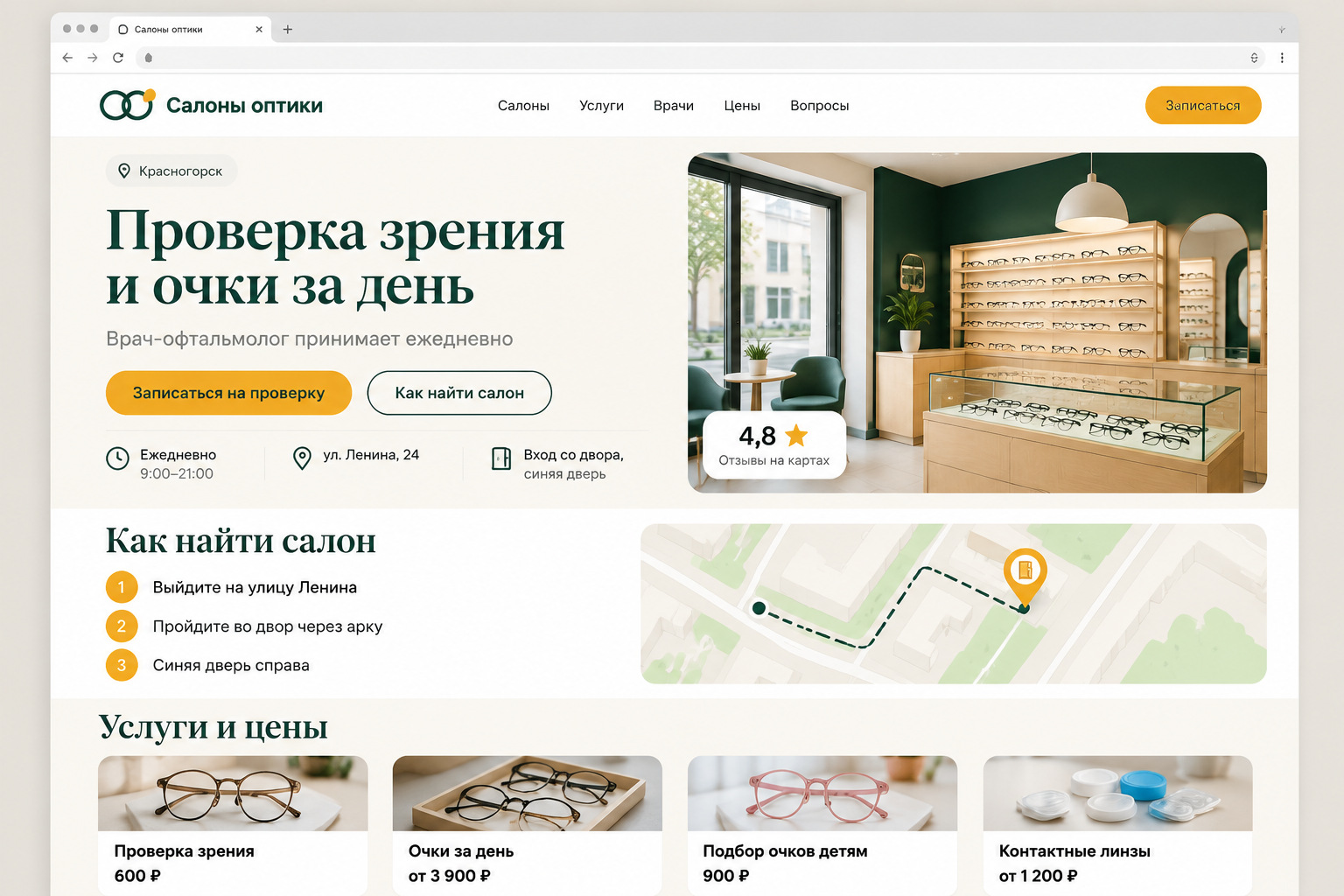Click the price 600 ₽

137,876
